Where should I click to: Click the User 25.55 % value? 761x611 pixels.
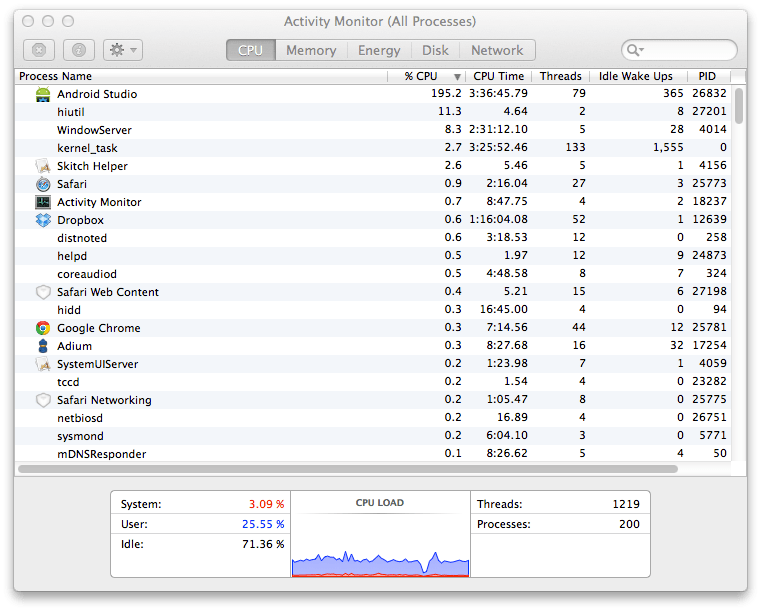263,524
